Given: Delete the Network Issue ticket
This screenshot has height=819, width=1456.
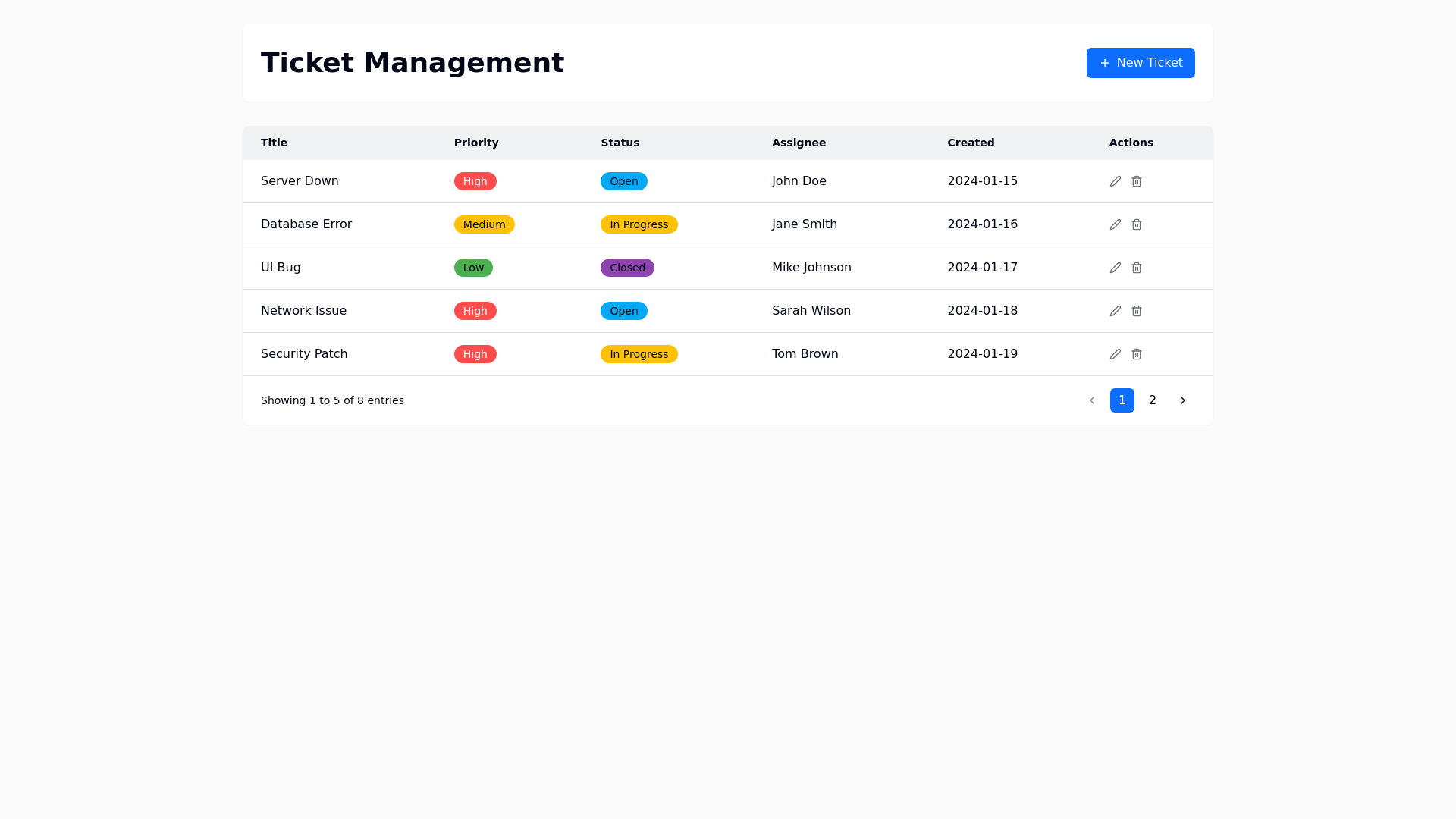Looking at the screenshot, I should point(1137,311).
